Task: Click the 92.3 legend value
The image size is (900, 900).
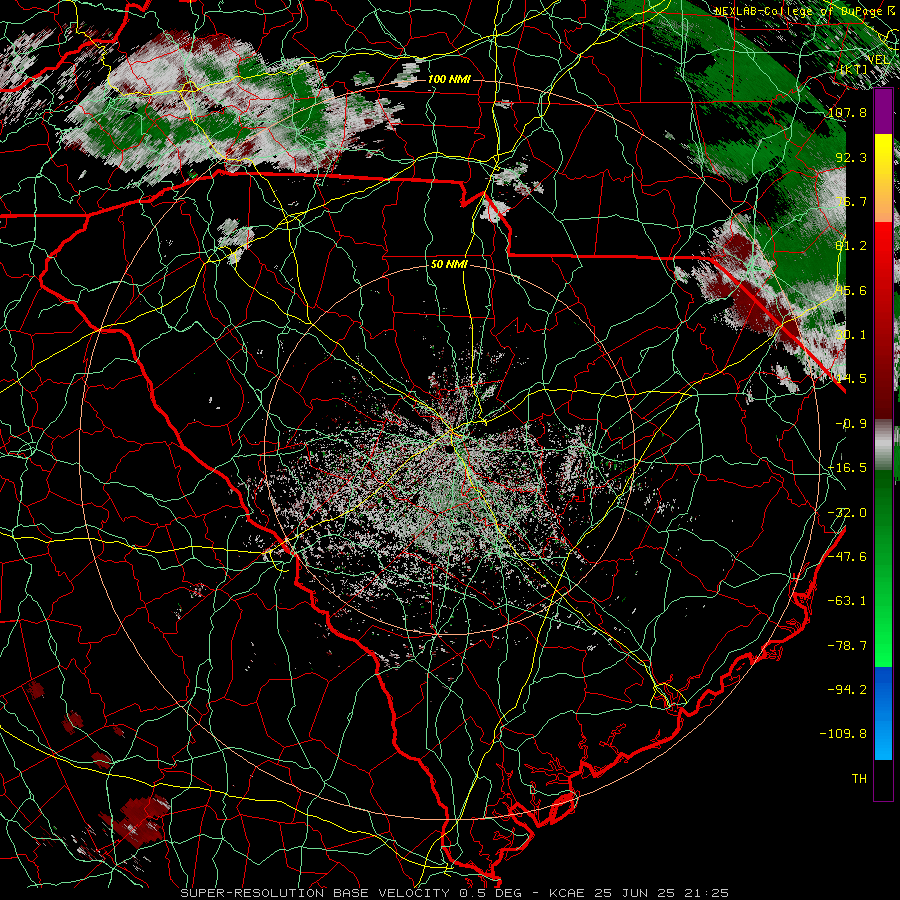Action: point(851,157)
